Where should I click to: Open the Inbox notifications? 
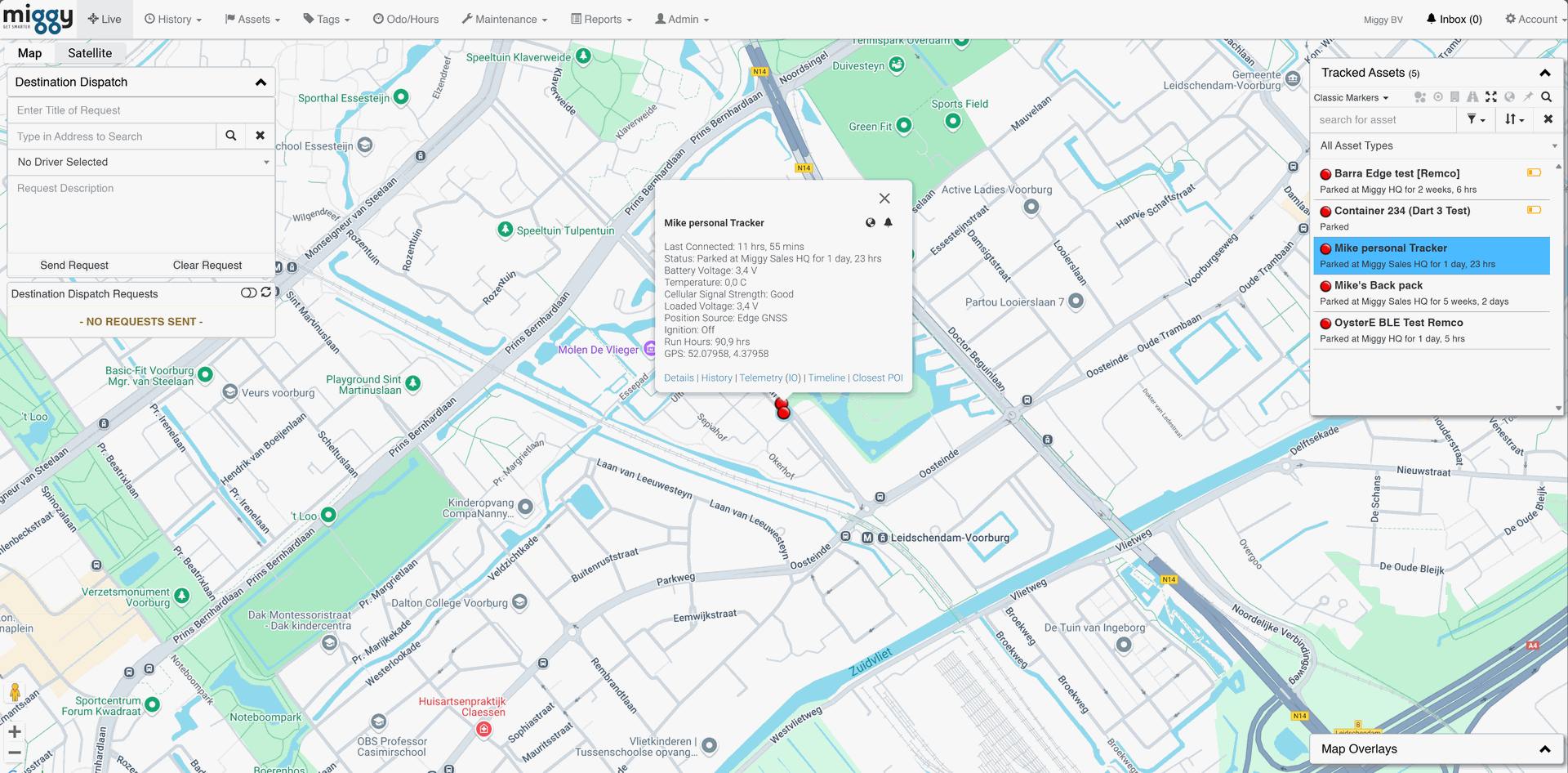pos(1454,19)
